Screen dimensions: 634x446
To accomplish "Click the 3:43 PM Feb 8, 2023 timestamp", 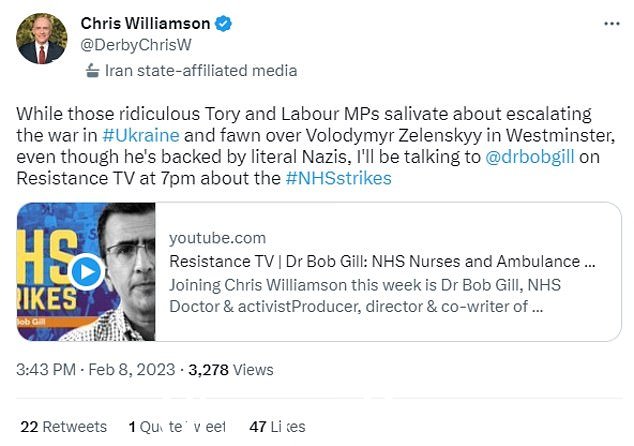I will [95, 370].
